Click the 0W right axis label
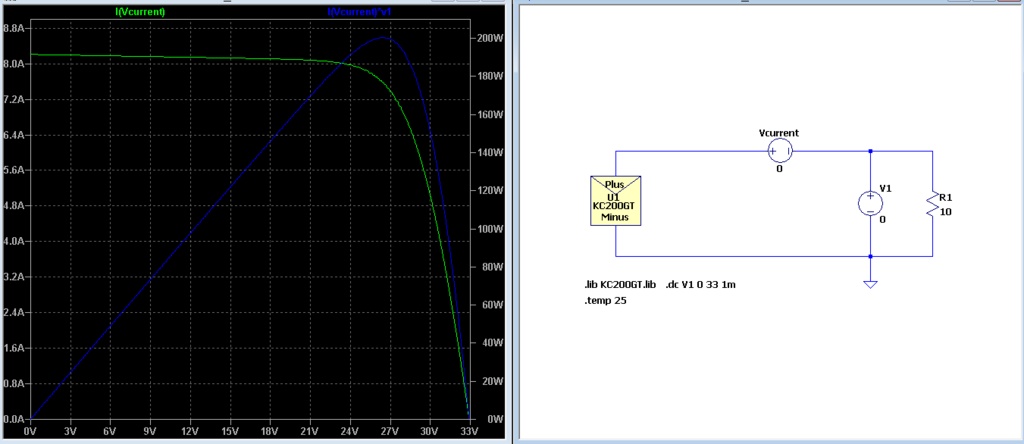1024x444 pixels. tap(496, 419)
